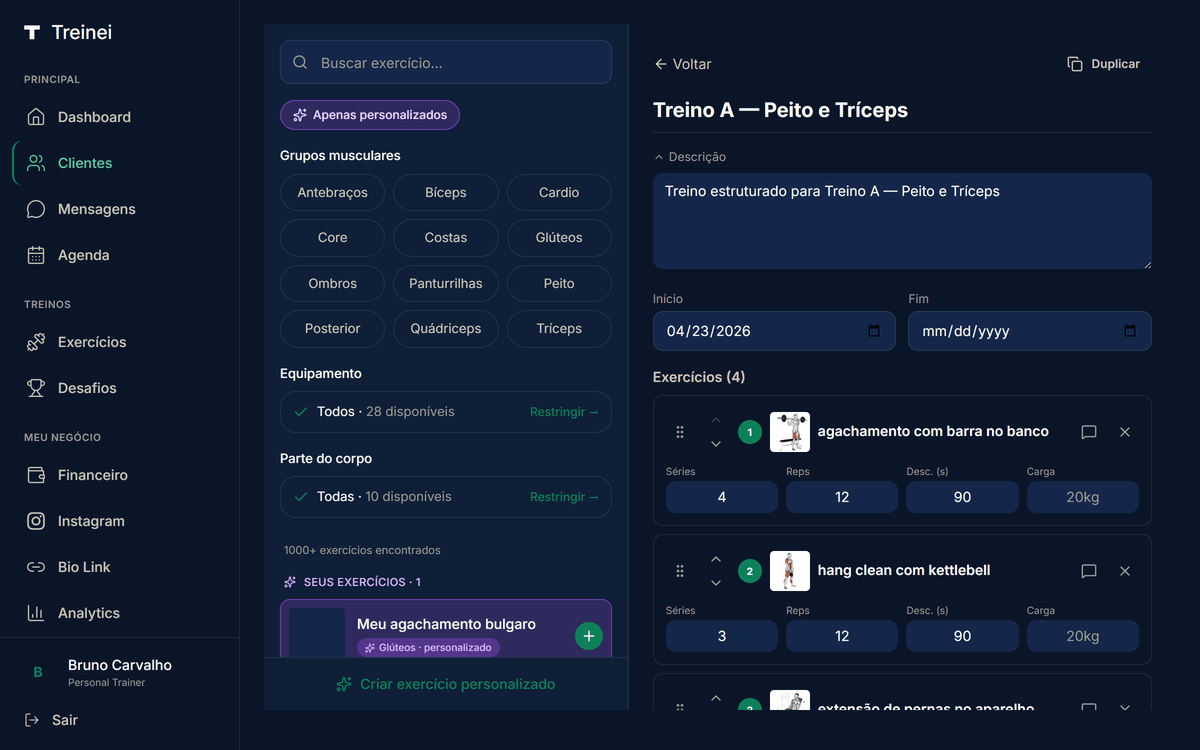Click Criar exercício personalizado button

(x=446, y=684)
